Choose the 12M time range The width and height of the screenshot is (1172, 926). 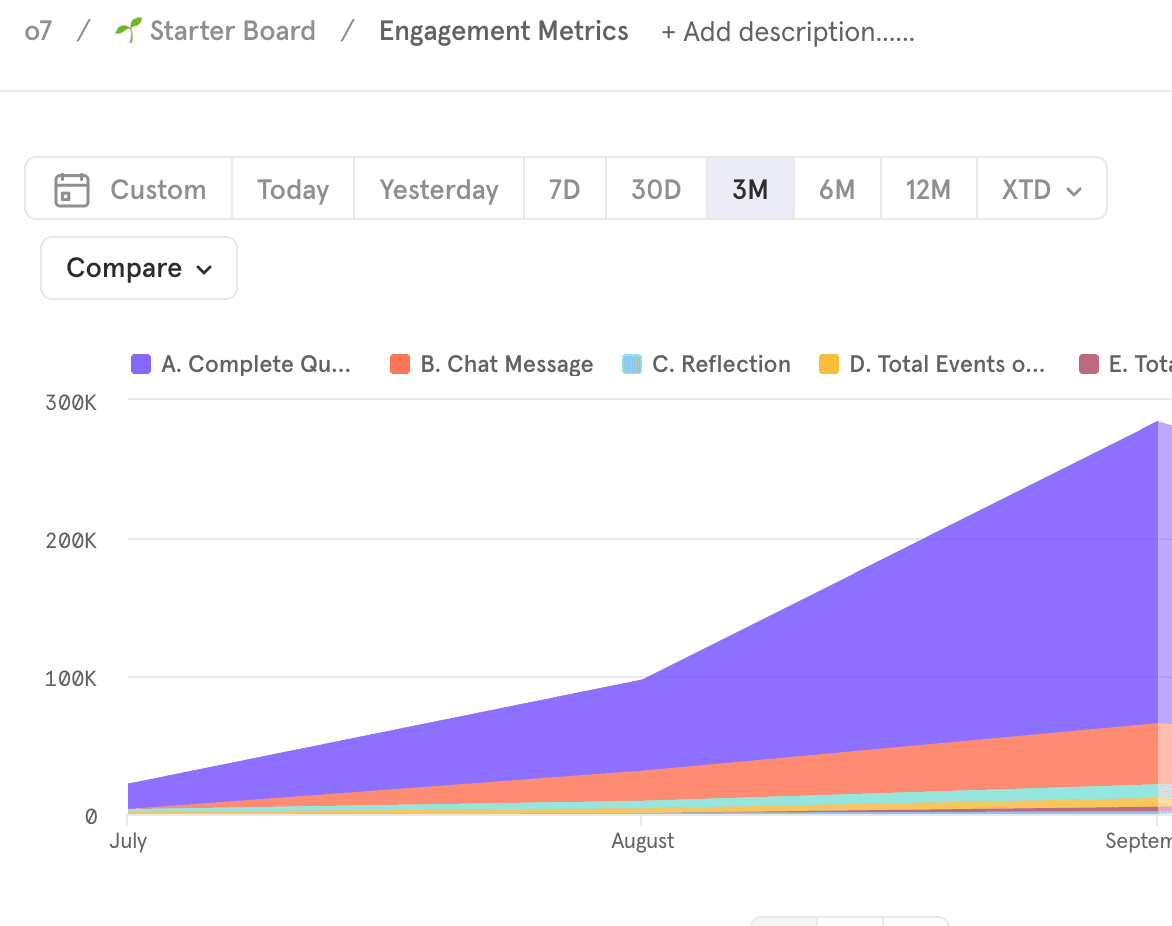click(x=928, y=189)
